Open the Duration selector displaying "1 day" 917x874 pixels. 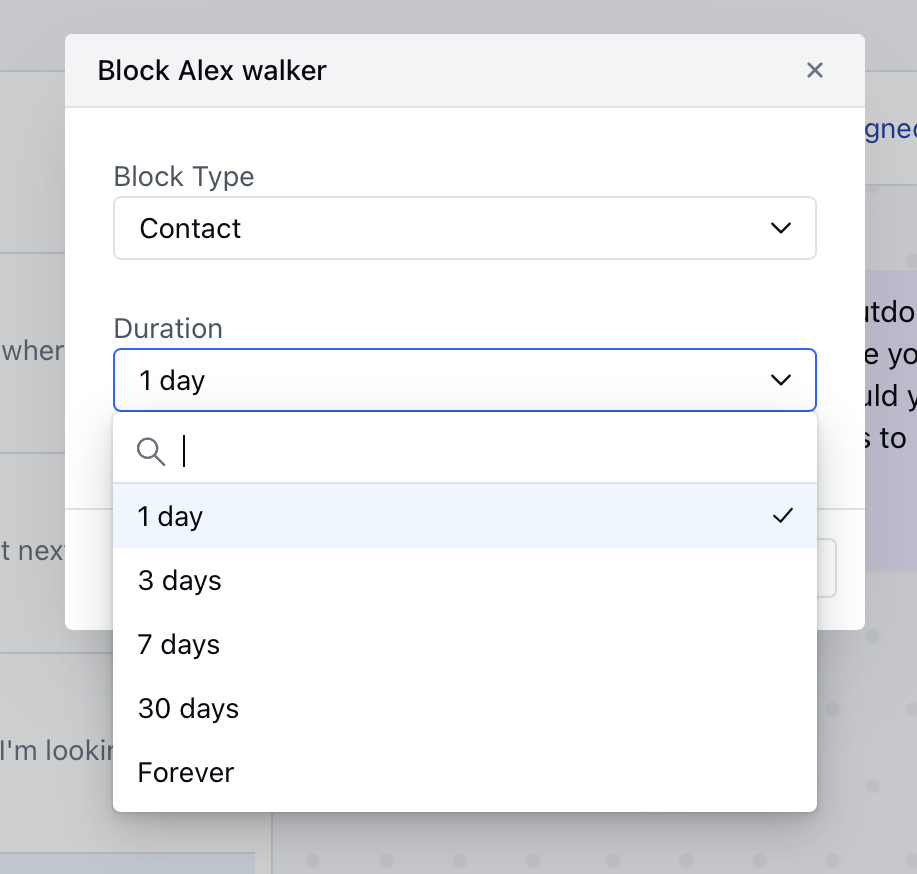tap(465, 380)
